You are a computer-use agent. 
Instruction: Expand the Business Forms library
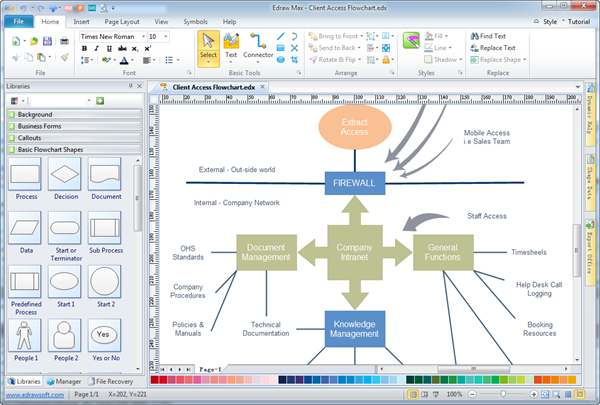pos(42,126)
